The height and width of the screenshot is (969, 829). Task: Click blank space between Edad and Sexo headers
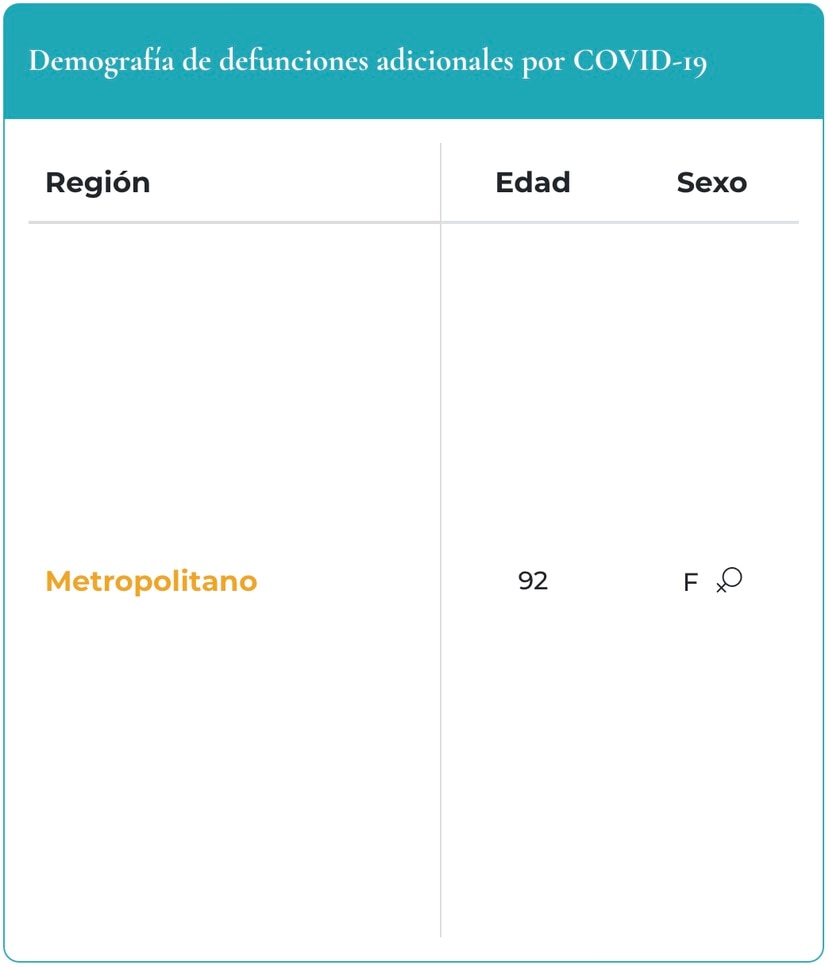[624, 183]
